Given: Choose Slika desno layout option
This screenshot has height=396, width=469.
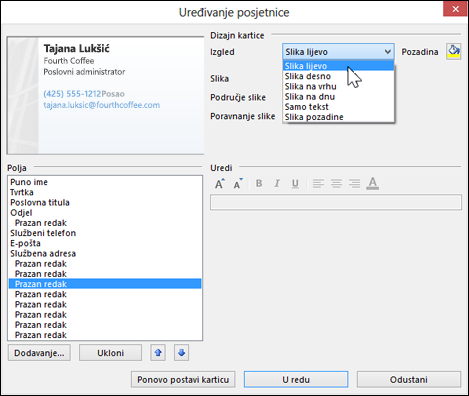Looking at the screenshot, I should tap(338, 76).
